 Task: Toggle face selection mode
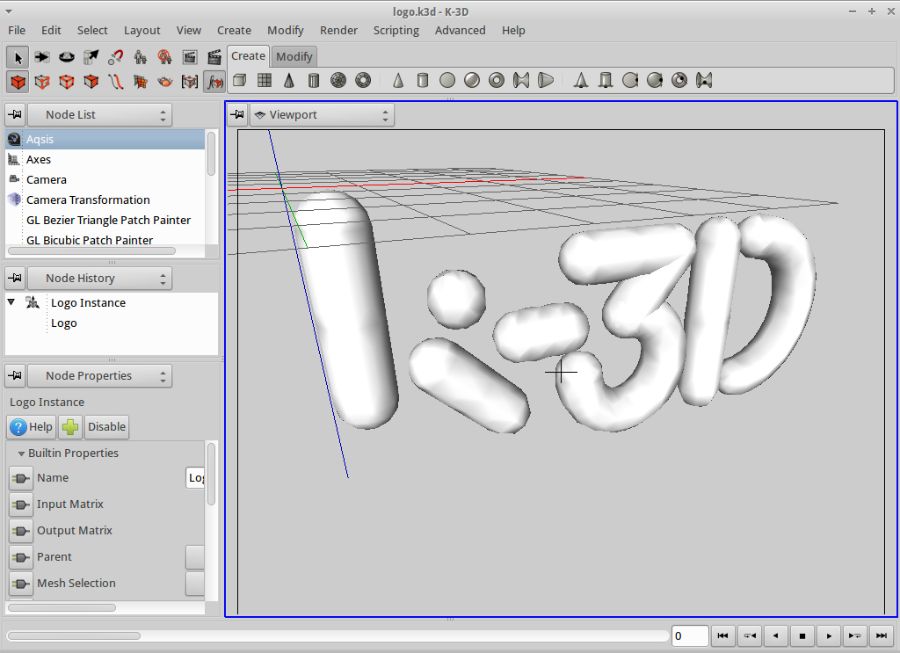(89, 81)
